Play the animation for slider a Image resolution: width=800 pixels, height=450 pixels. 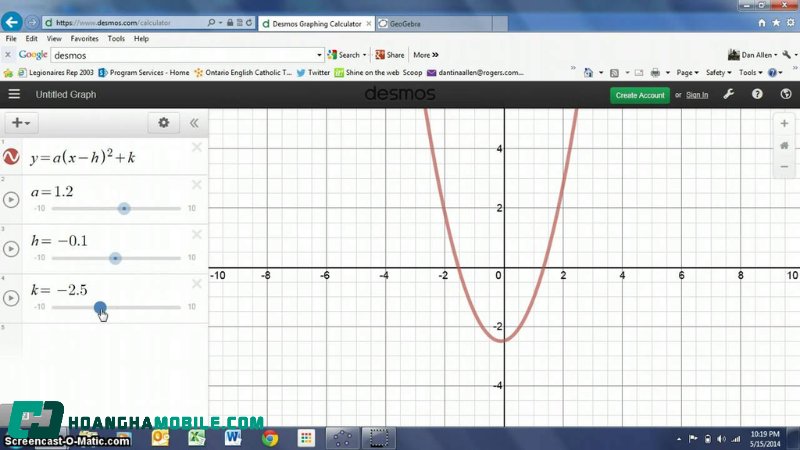(x=12, y=199)
